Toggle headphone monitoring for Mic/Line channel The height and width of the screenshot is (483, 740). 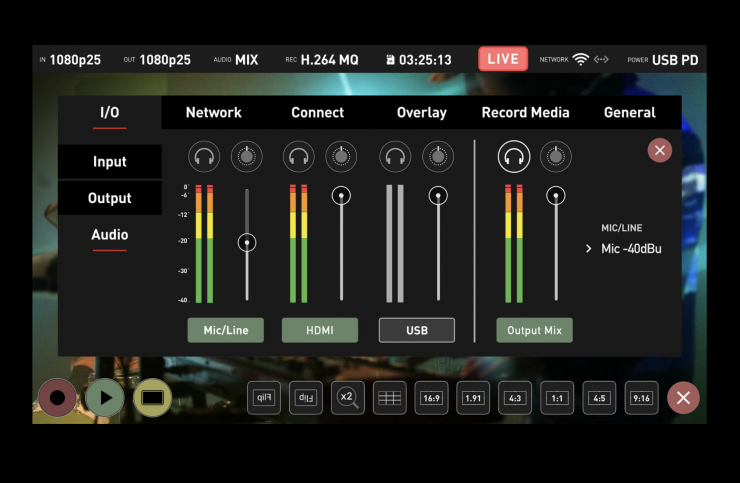[206, 156]
